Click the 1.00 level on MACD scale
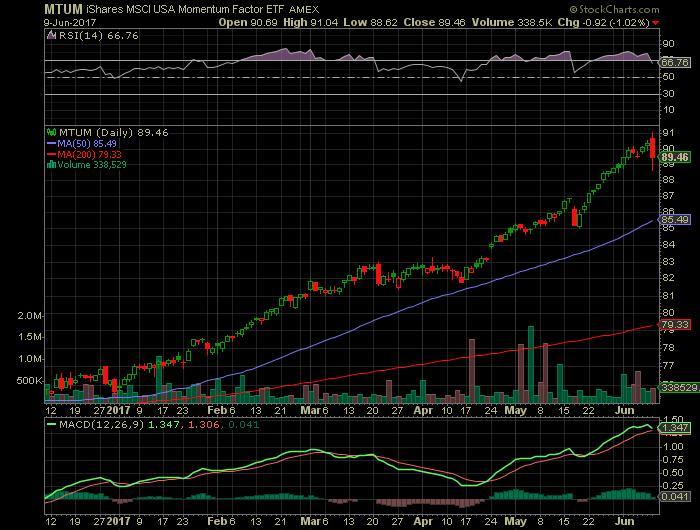This screenshot has height=530, width=700. point(673,447)
